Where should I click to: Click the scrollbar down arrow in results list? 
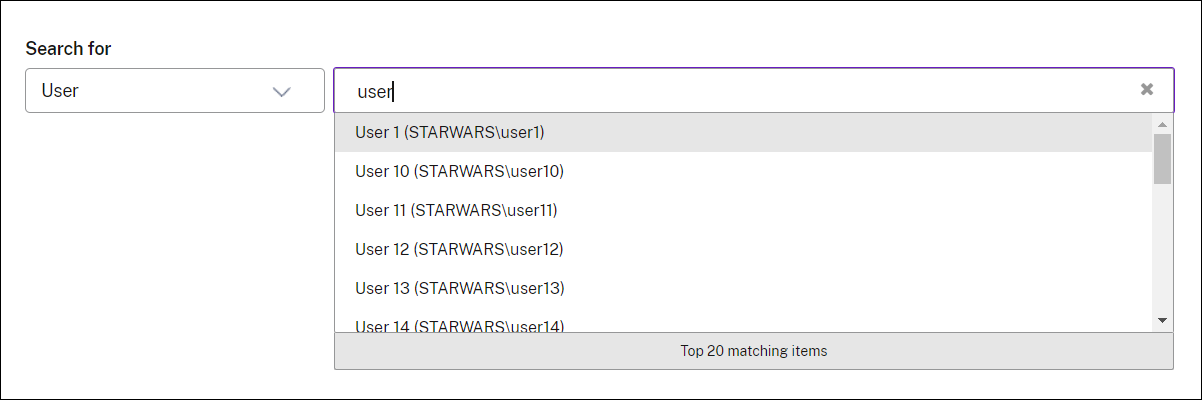(x=1162, y=319)
